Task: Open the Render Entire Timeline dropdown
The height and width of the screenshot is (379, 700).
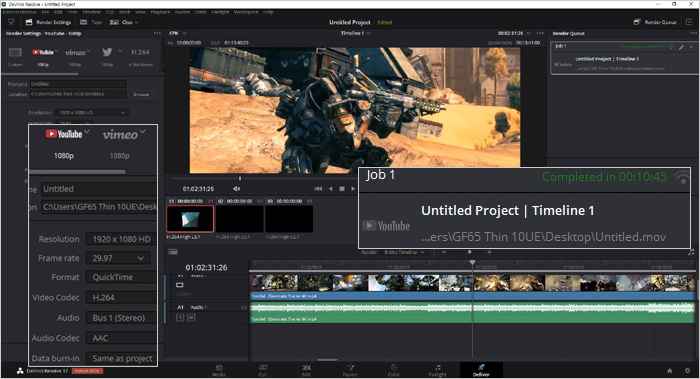Action: pyautogui.click(x=404, y=252)
